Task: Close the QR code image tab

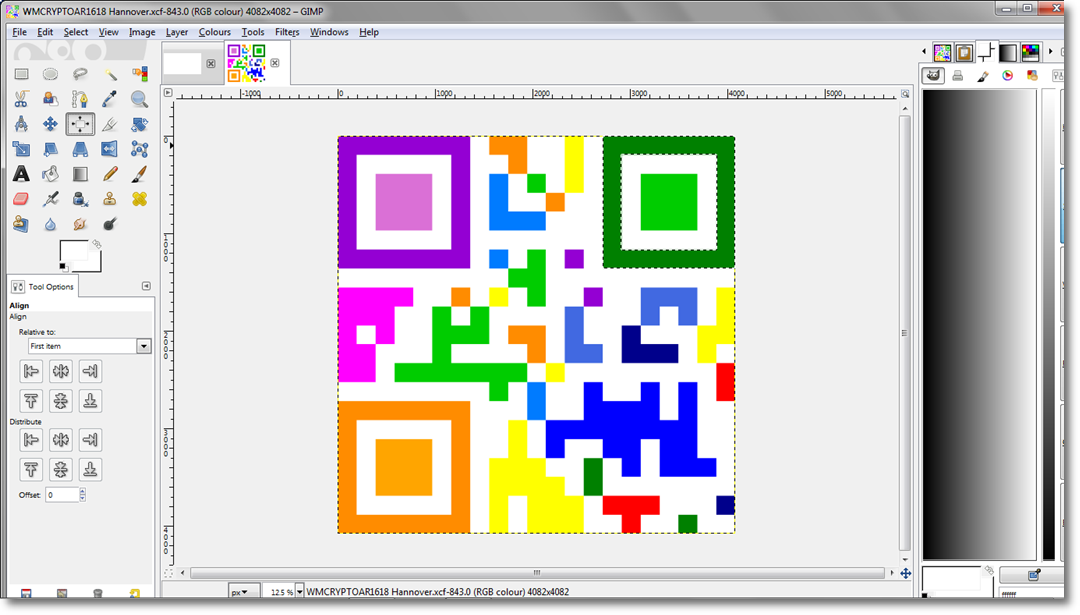Action: point(275,63)
